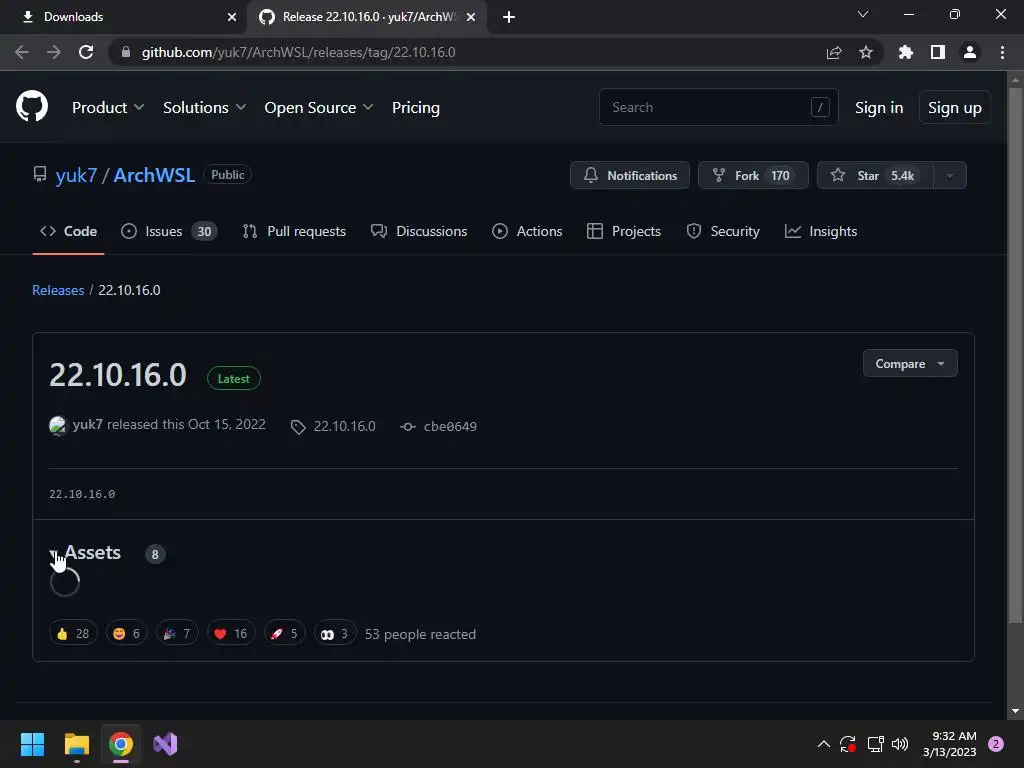Screen dimensions: 1024x768
Task: Open the volume speaker tray icon
Action: [x=900, y=744]
